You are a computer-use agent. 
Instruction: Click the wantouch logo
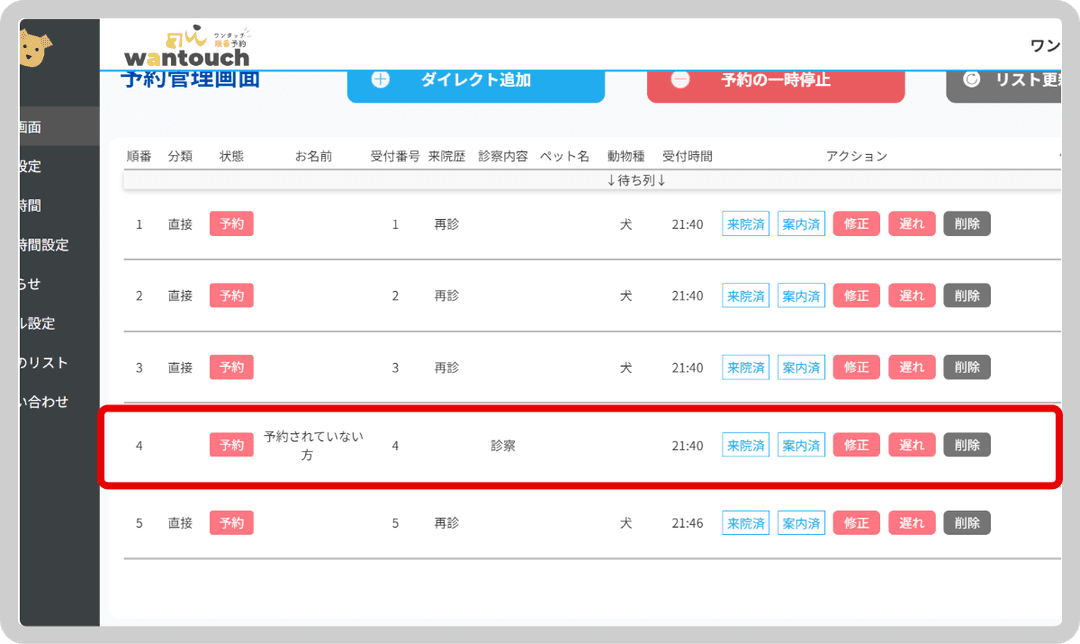[187, 49]
